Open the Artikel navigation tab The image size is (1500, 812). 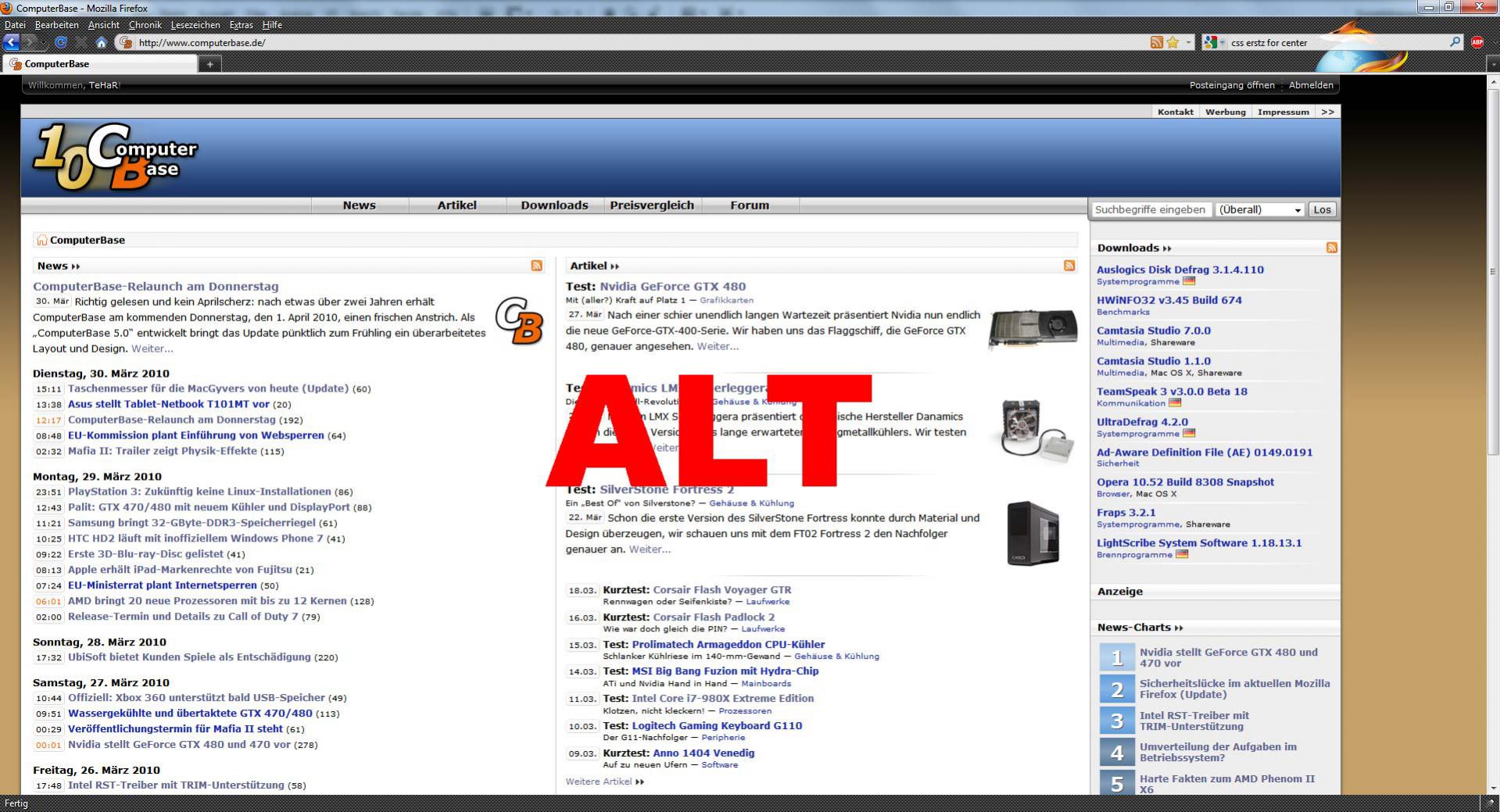pos(457,206)
